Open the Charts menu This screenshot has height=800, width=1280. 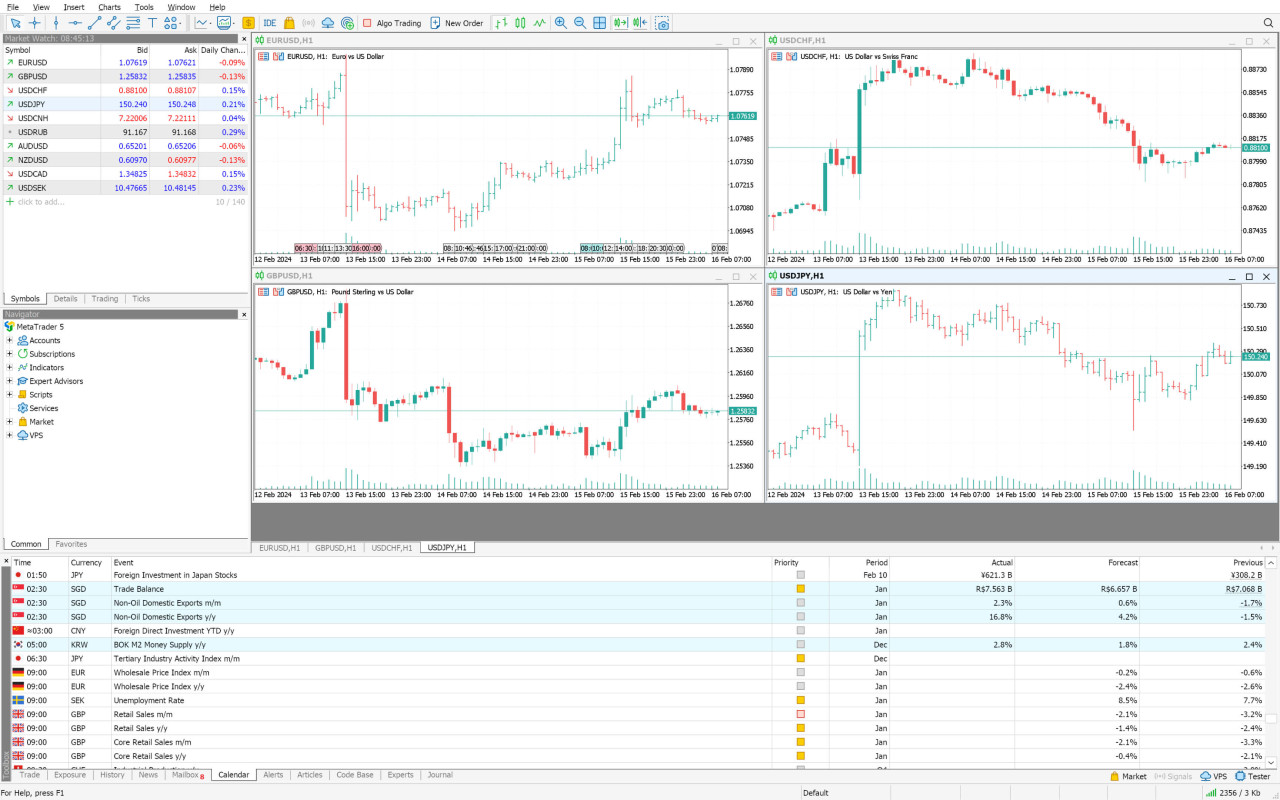(109, 7)
